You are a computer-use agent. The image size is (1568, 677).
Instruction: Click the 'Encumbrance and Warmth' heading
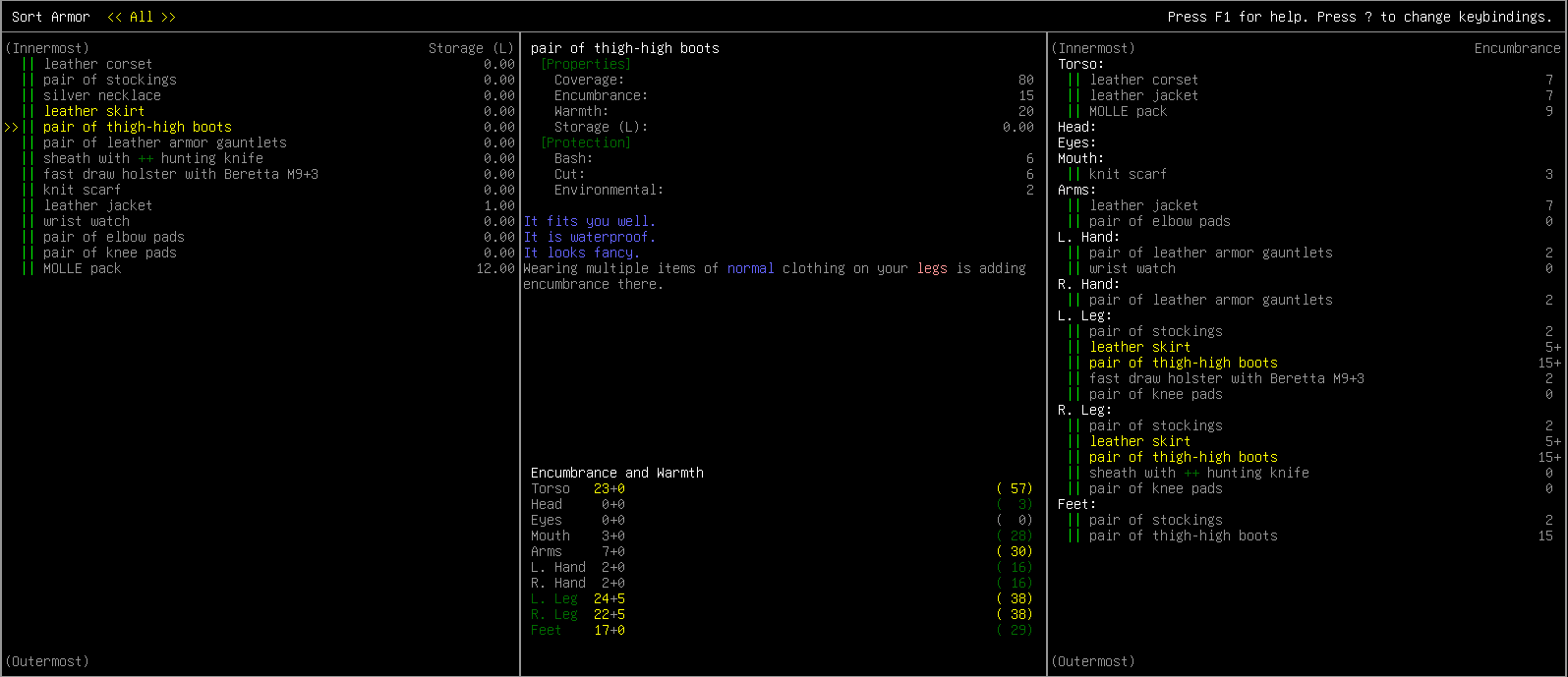tap(617, 473)
